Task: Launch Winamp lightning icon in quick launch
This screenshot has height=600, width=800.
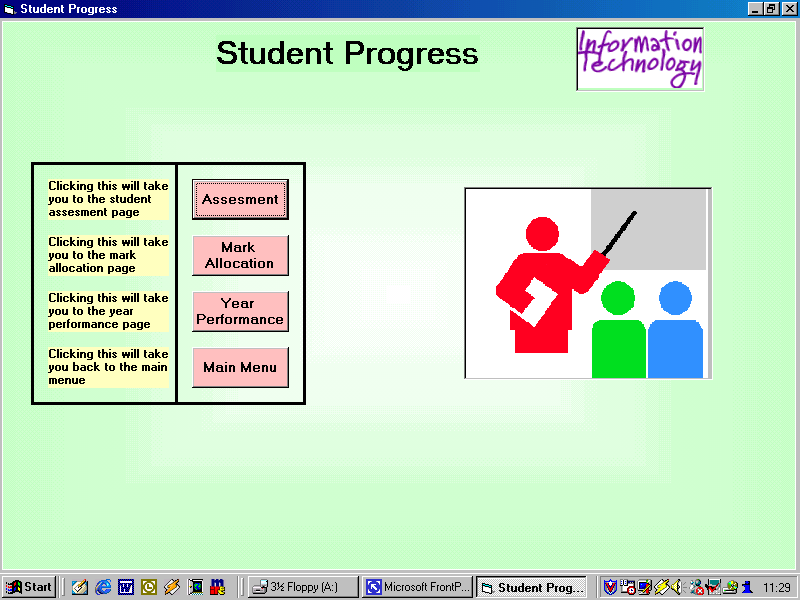Action: [172, 587]
